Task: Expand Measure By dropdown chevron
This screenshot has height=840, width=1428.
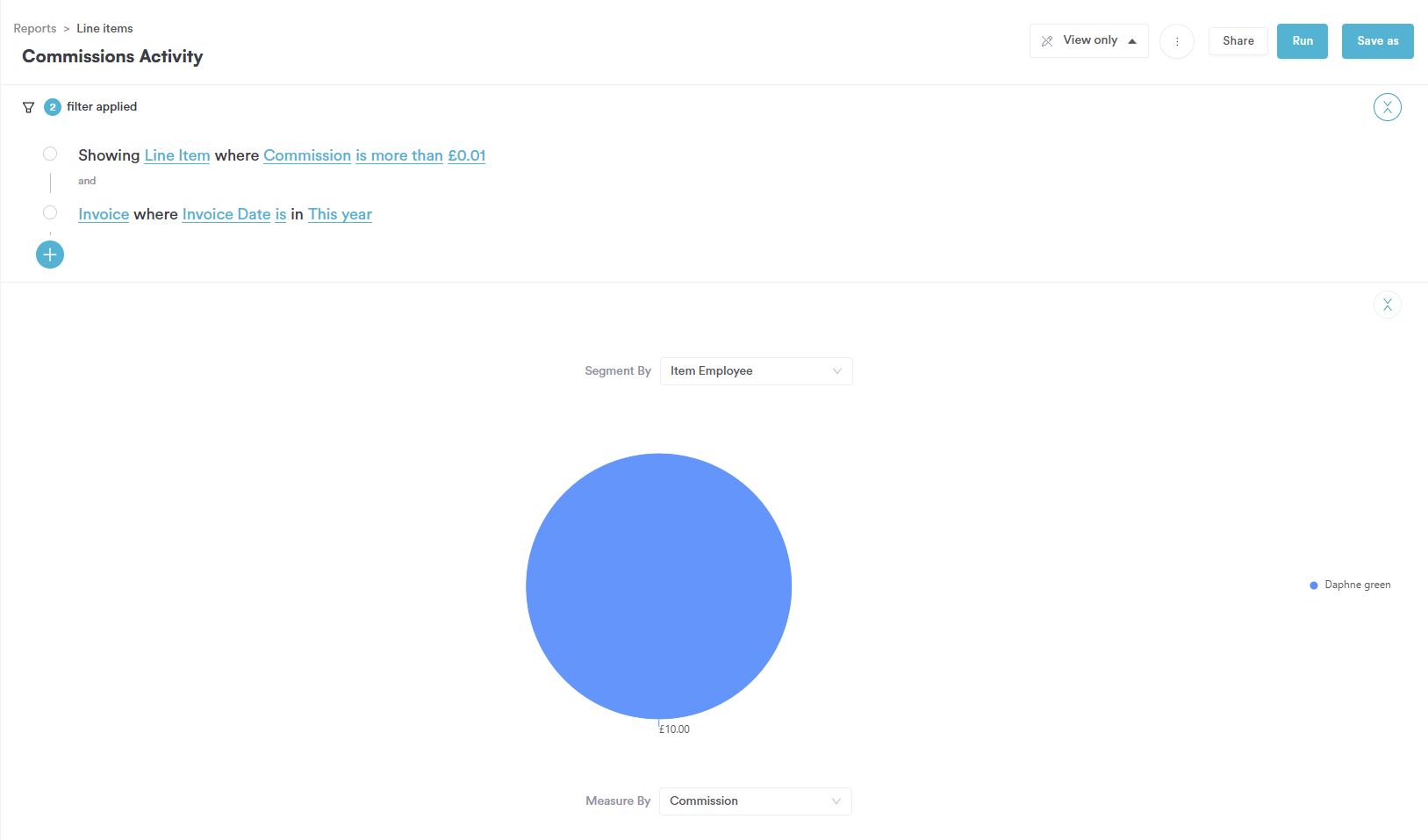Action: [x=836, y=801]
